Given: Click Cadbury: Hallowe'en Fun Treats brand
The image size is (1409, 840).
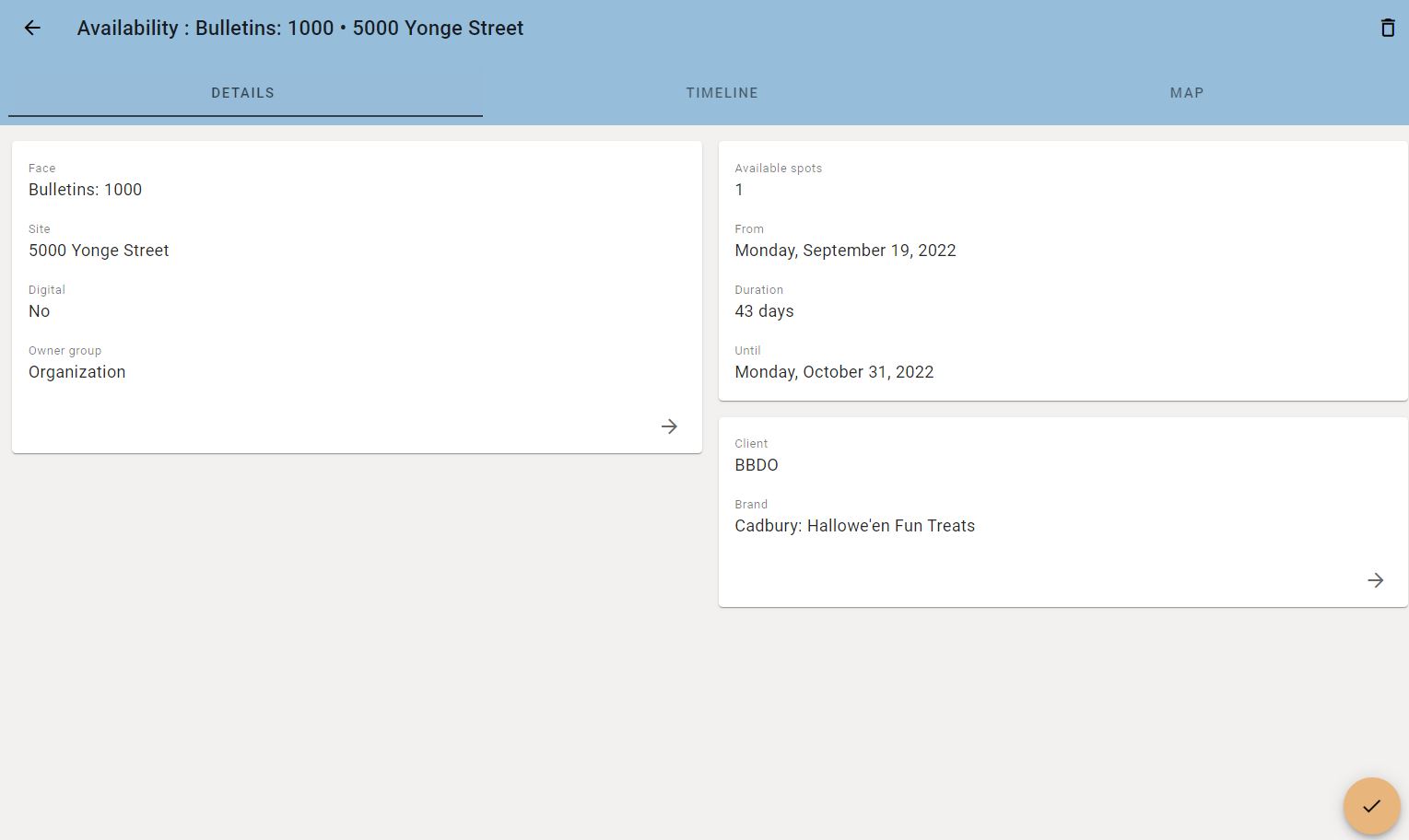Looking at the screenshot, I should [854, 526].
